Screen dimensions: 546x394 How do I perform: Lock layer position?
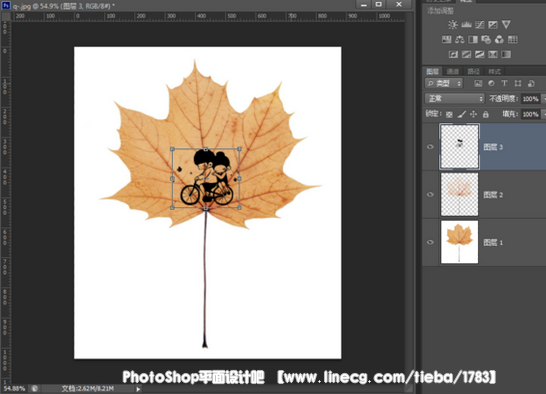coord(474,114)
